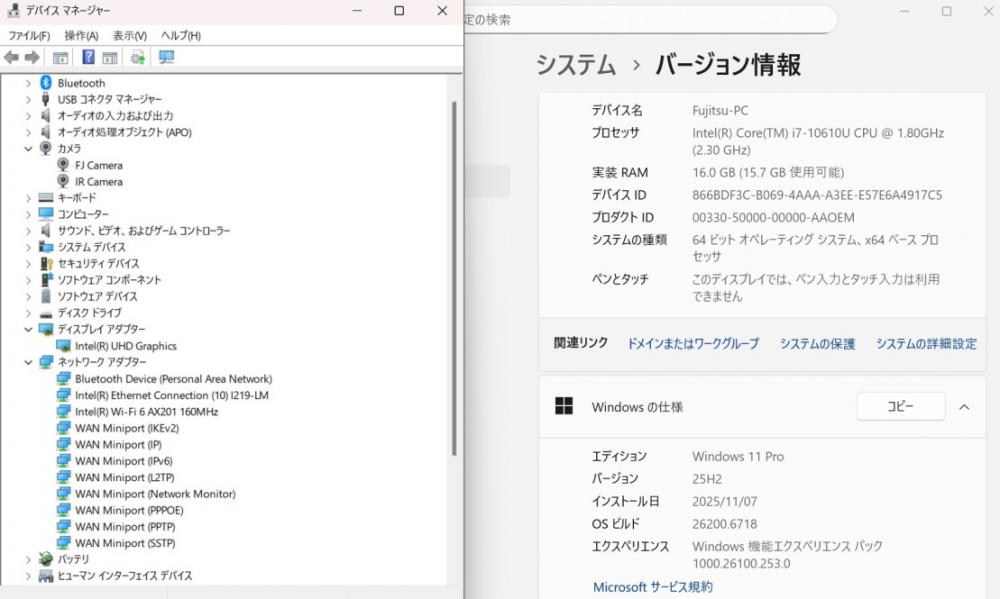Click the キーボード keyboard category icon
Image resolution: width=1000 pixels, height=599 pixels.
[x=45, y=198]
